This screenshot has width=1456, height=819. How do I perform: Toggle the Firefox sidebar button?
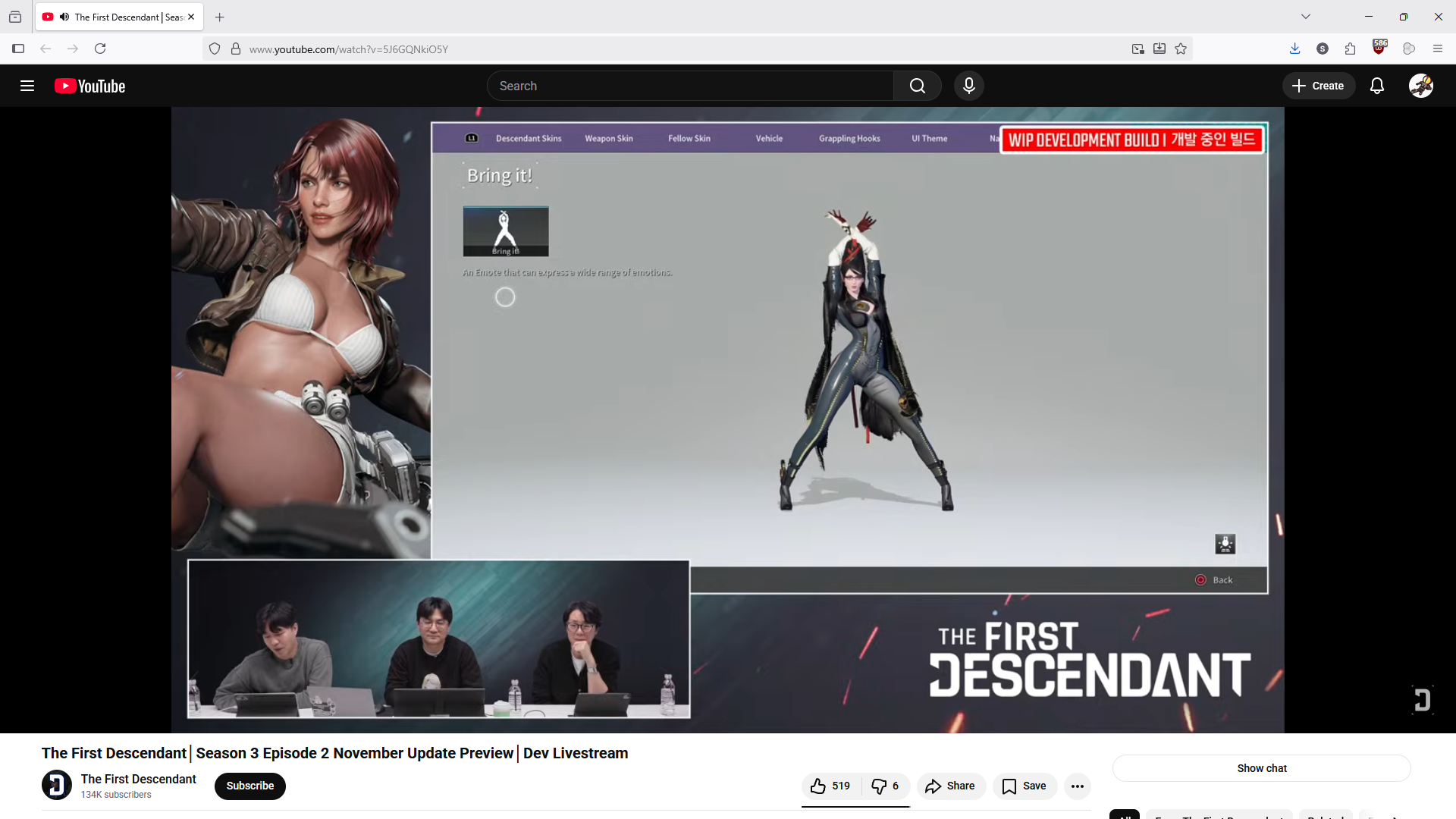pos(18,49)
